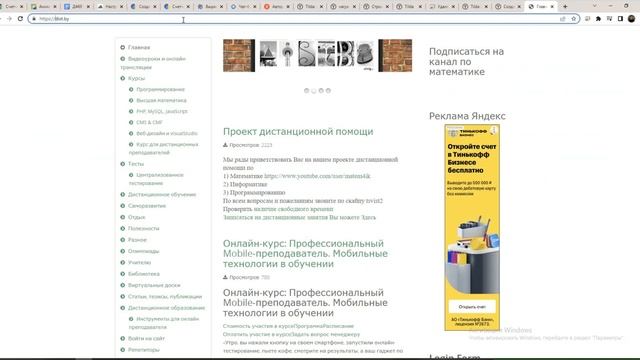Bookmark this page with the star icon

coord(573,19)
